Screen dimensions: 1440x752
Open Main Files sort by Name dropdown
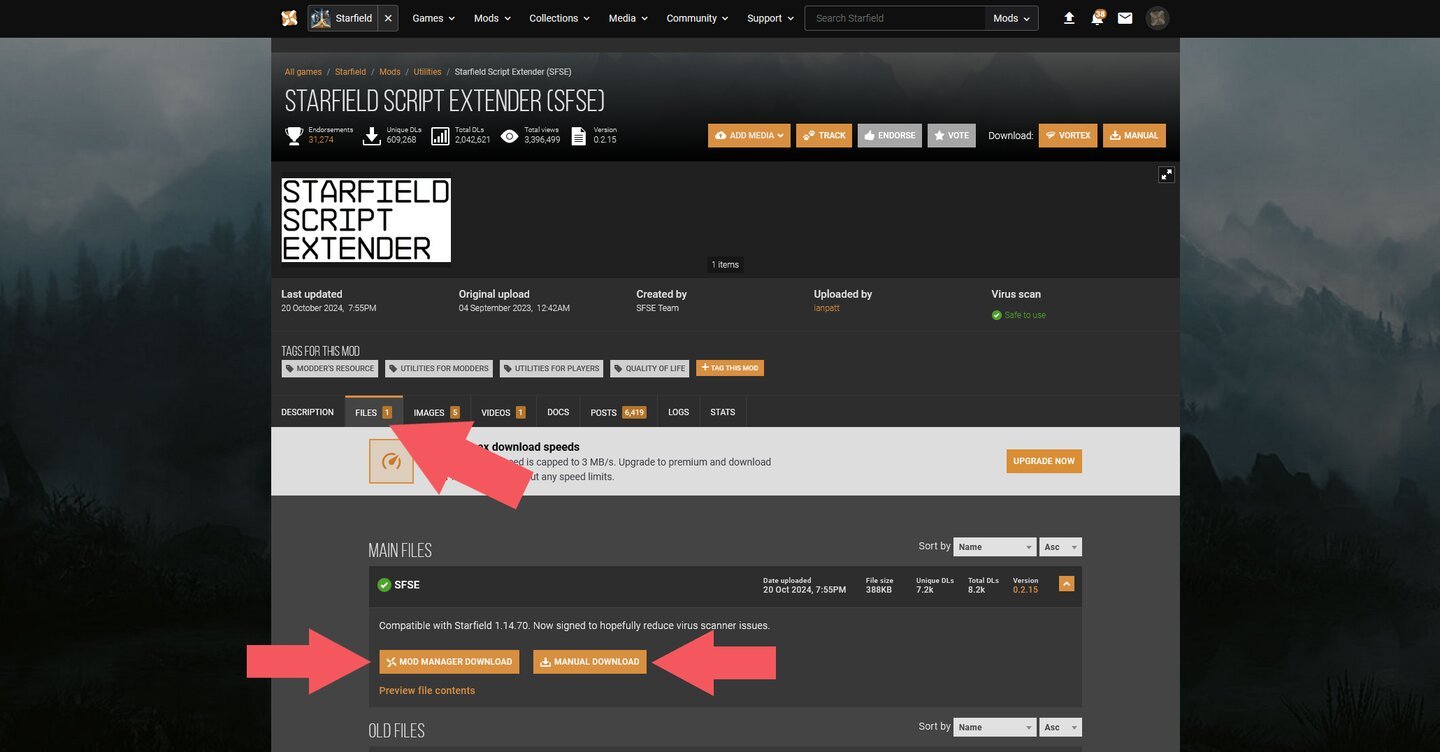click(x=995, y=547)
